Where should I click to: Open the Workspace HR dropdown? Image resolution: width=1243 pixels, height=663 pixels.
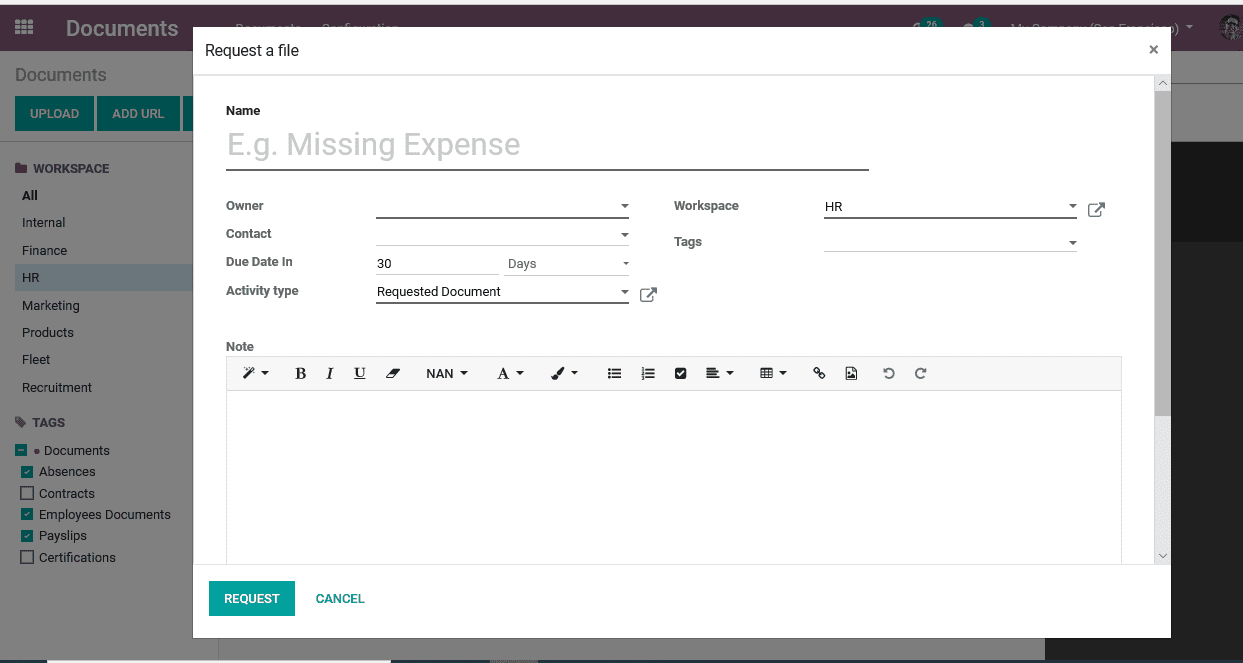pos(950,207)
